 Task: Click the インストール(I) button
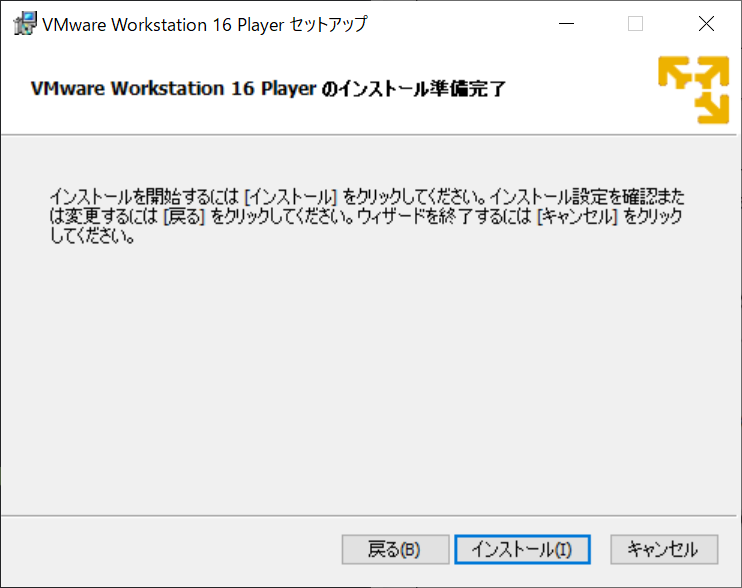(x=522, y=550)
